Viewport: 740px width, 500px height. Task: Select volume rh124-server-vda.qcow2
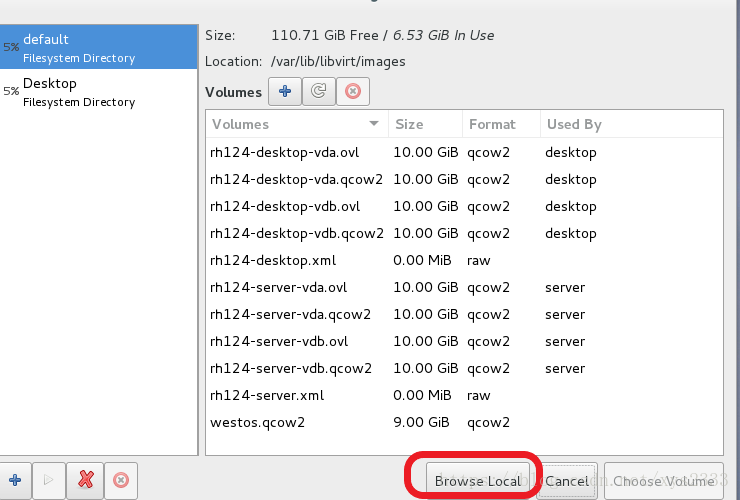(464, 314)
